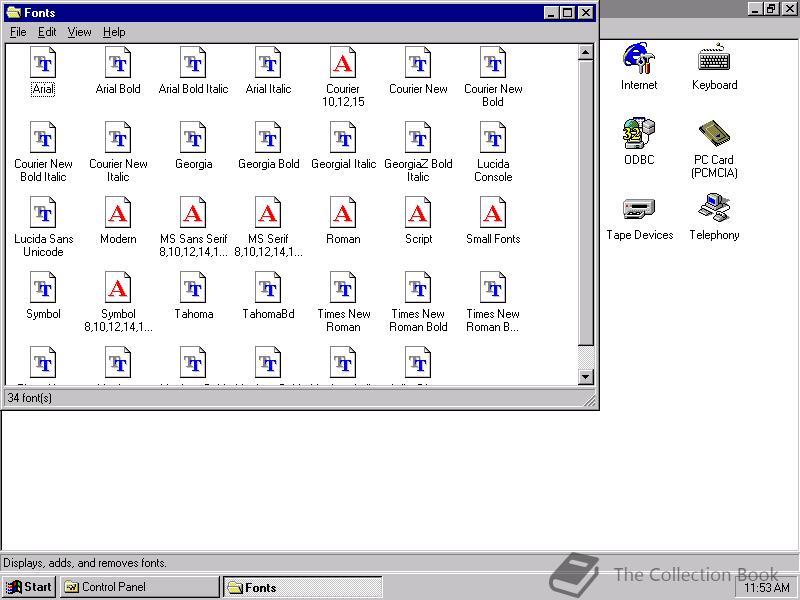
Task: Open the ODBC control panel icon
Action: (639, 133)
